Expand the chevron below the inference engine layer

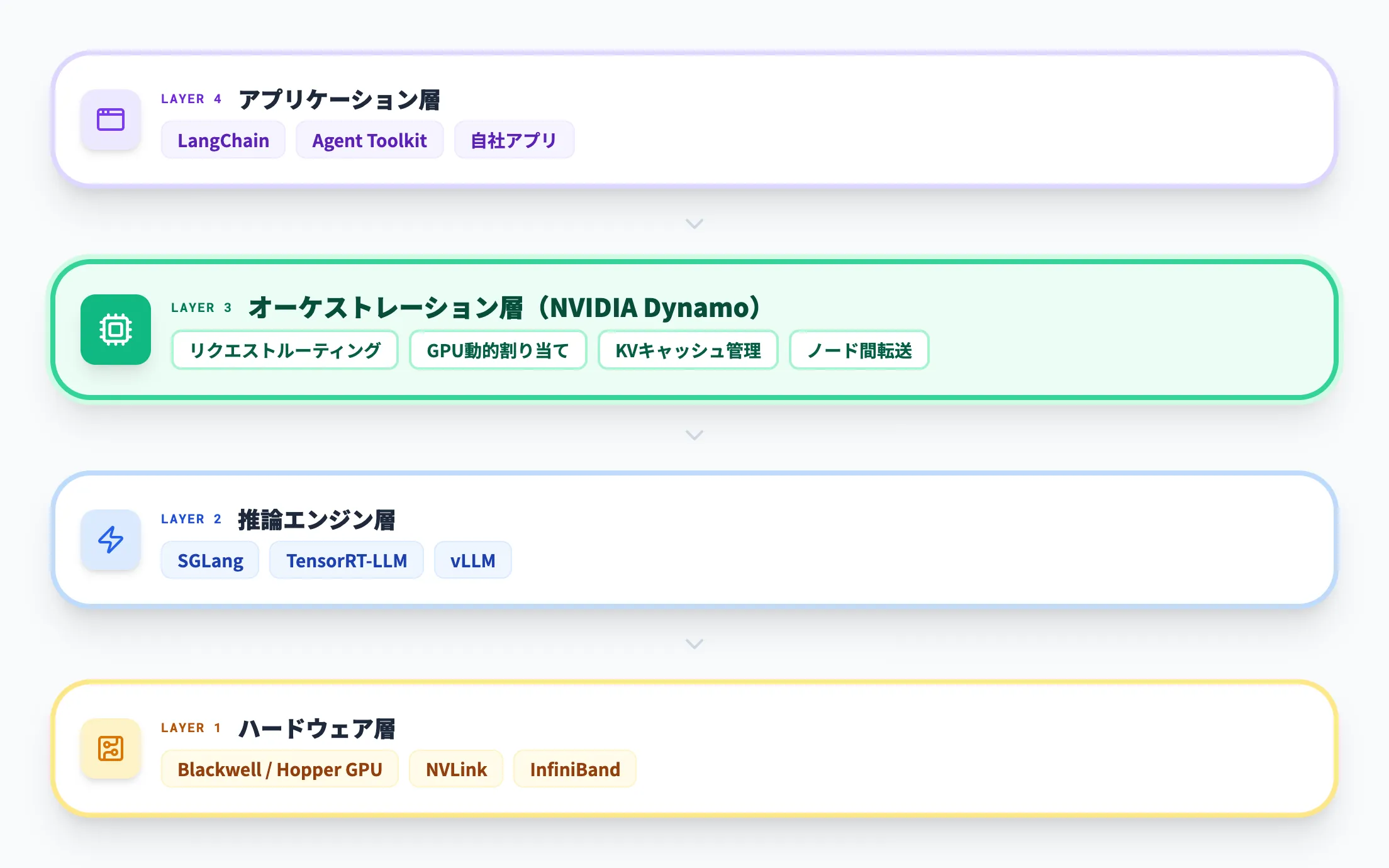(x=694, y=643)
